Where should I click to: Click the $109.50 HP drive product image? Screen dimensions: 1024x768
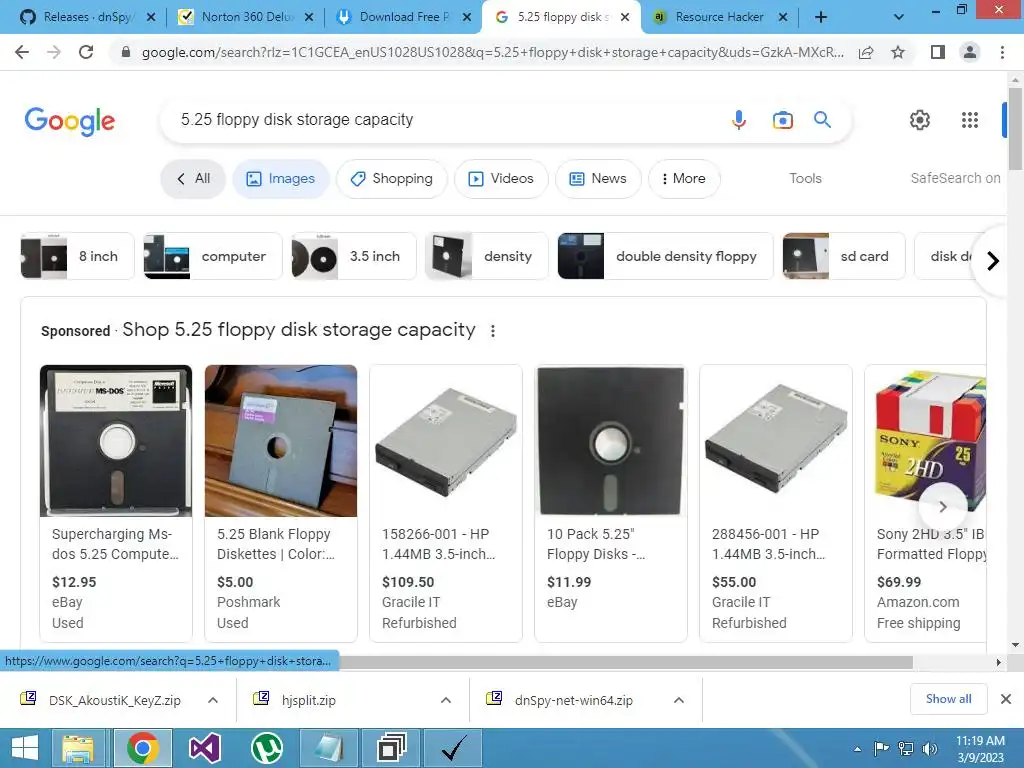point(446,441)
